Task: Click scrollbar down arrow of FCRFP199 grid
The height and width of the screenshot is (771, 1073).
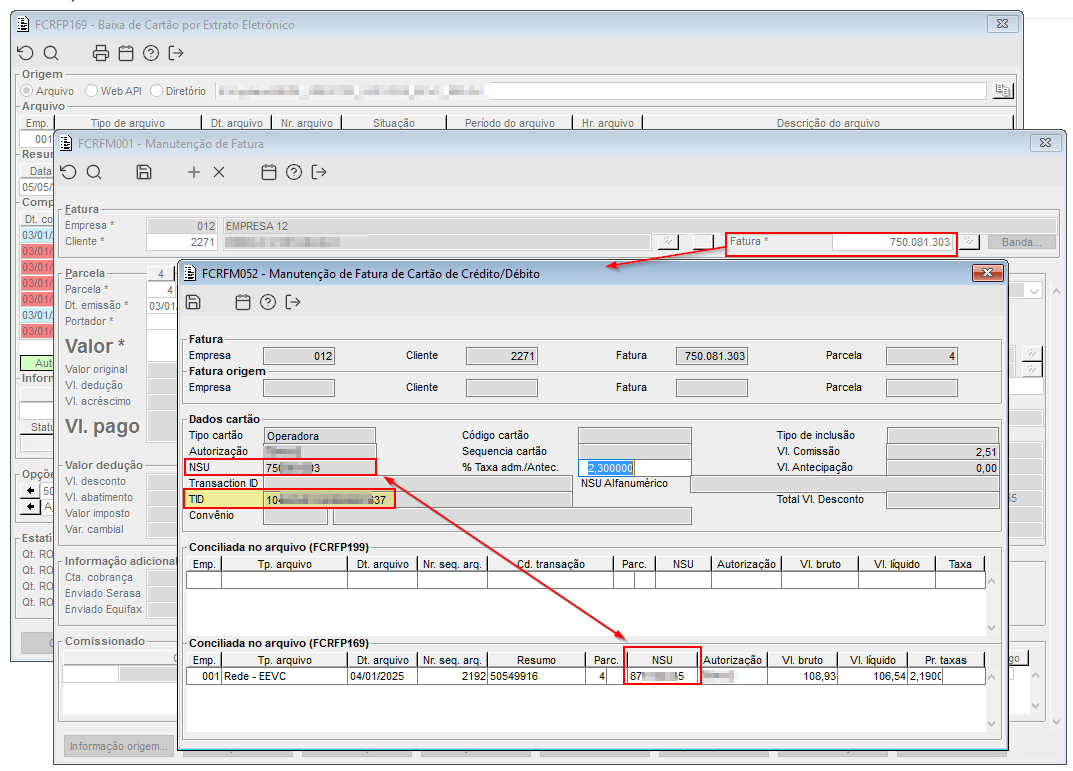Action: [992, 628]
